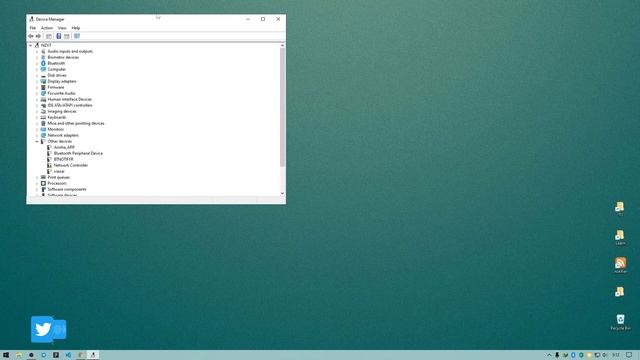Expand the Computer category
Screen dimensions: 640x360
click(37, 69)
